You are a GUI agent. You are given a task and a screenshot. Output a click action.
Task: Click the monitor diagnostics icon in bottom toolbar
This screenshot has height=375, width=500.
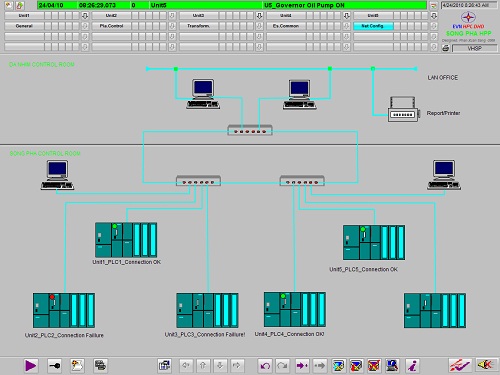tap(392, 366)
